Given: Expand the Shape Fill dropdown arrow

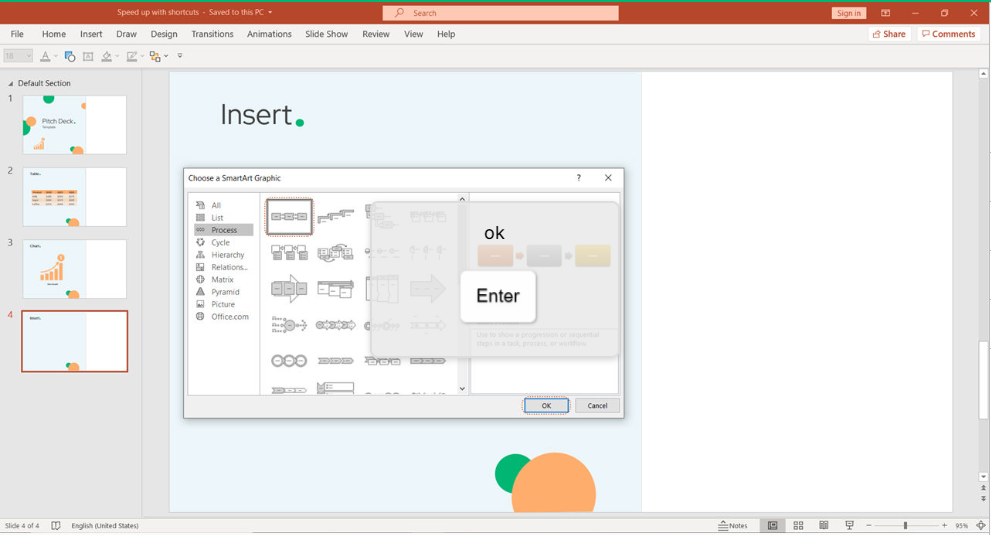Looking at the screenshot, I should [118, 56].
